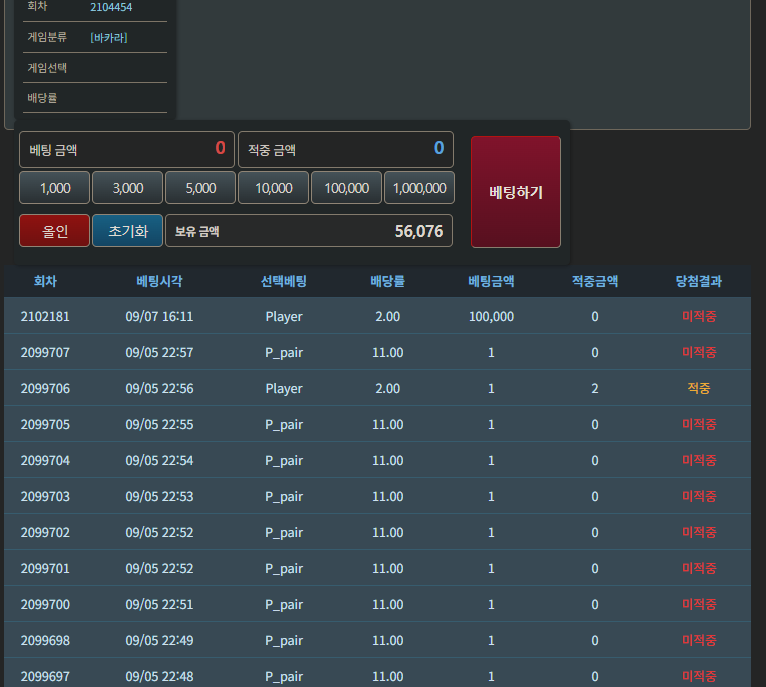The height and width of the screenshot is (687, 766).
Task: Click P_pair selection in round 2099704 row
Action: (284, 460)
